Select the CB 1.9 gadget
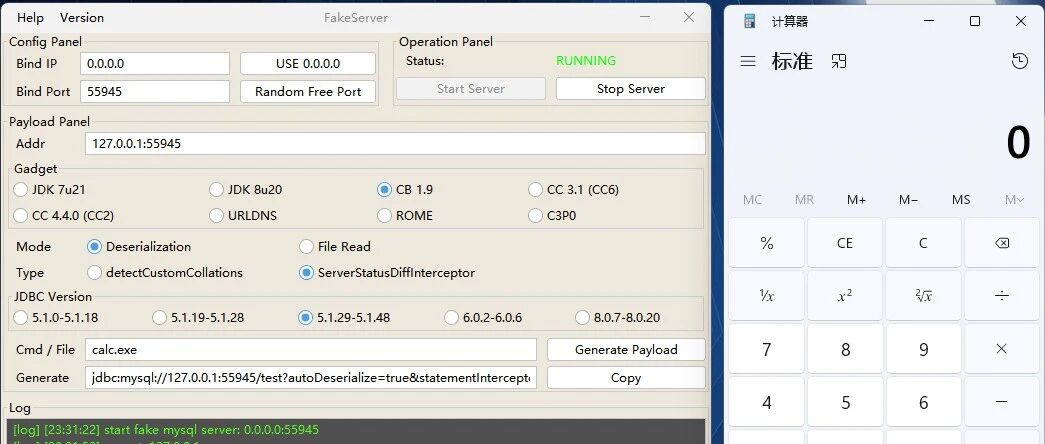Screen dimensions: 1045x444 pos(405,189)
